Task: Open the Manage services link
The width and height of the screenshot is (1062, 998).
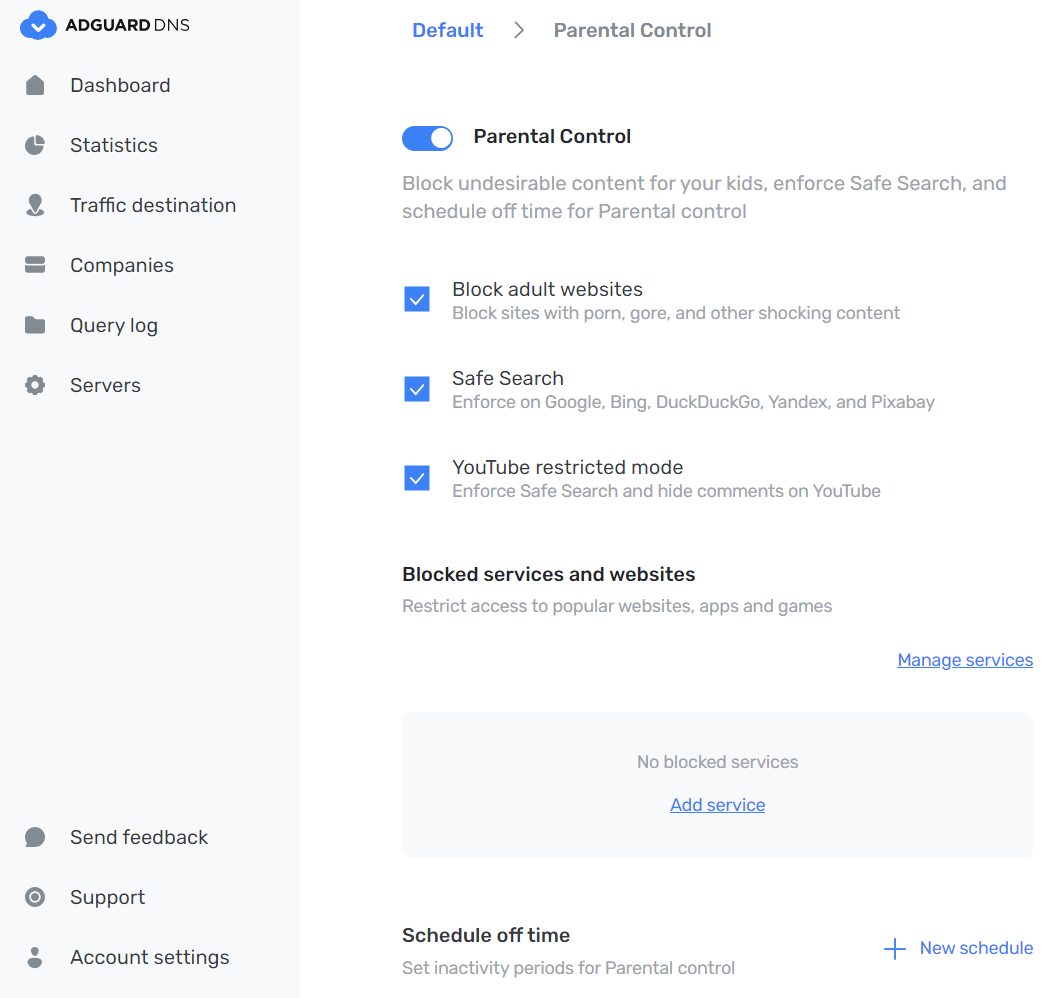Action: (x=964, y=660)
